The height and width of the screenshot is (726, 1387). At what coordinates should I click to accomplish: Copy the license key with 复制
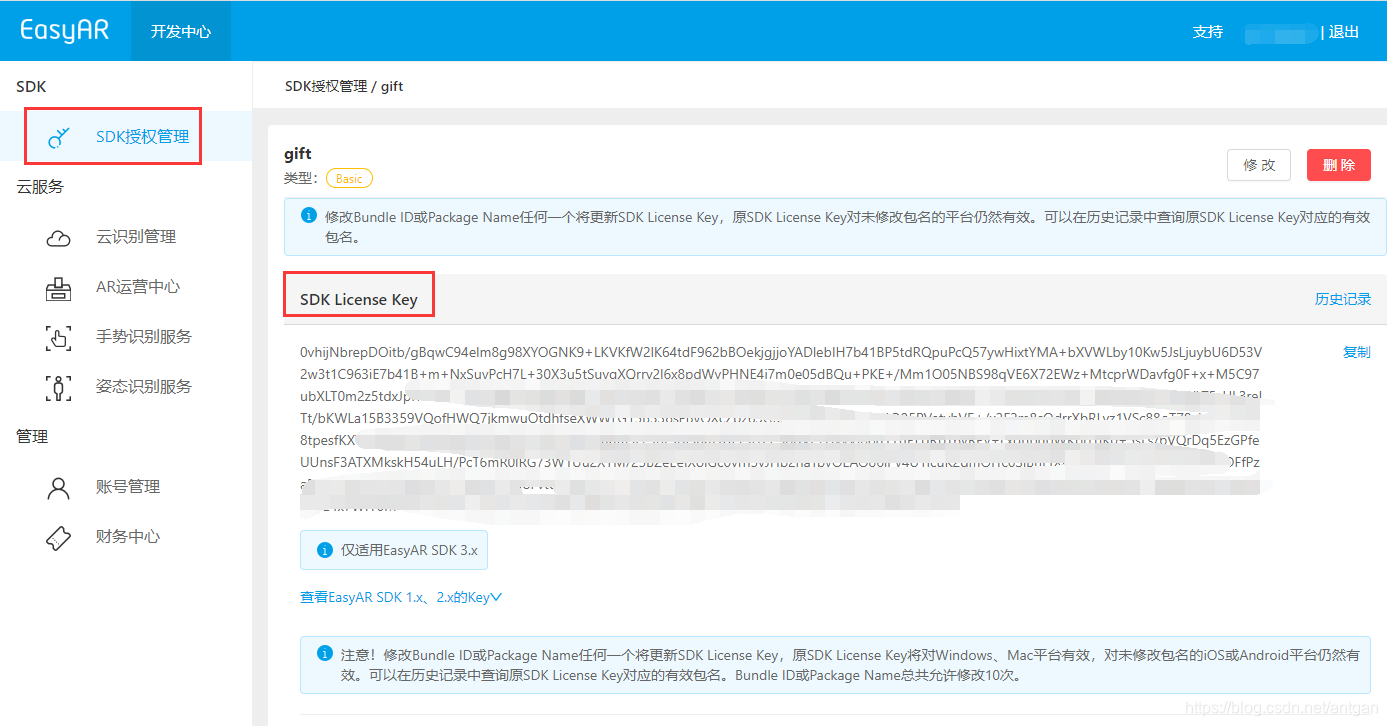(1357, 352)
